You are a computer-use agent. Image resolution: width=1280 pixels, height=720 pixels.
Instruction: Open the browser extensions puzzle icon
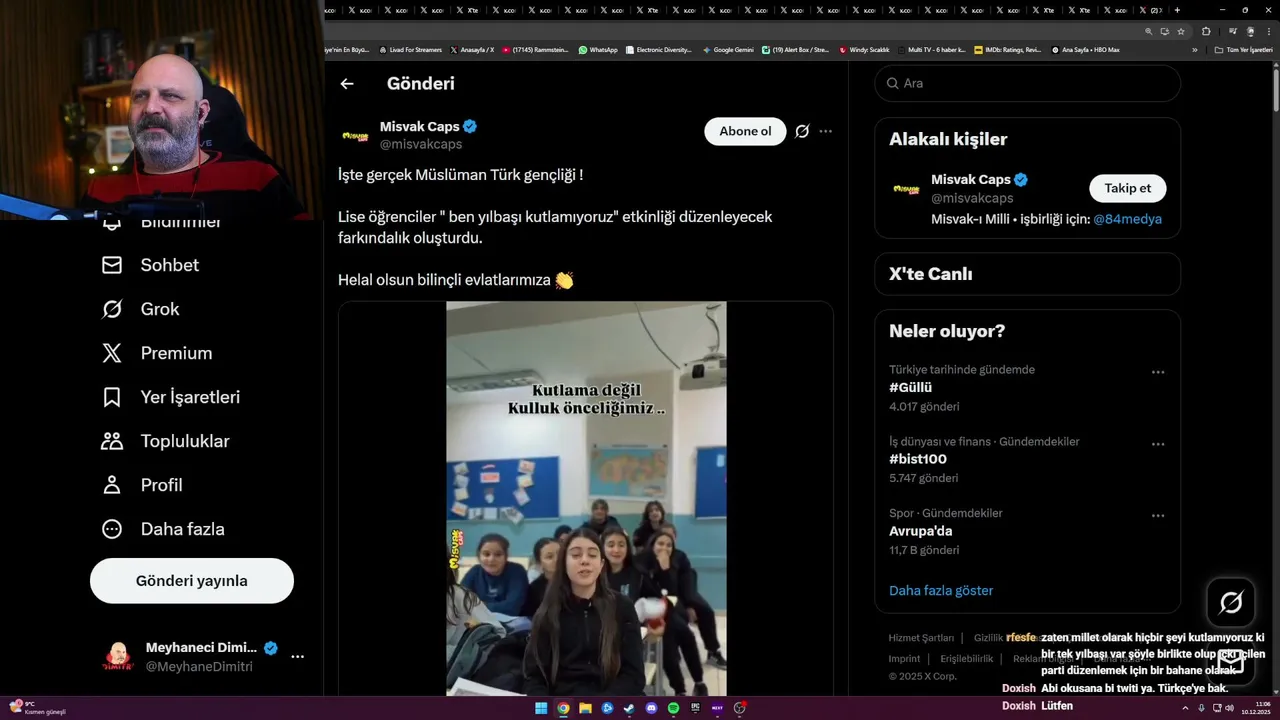point(1206,31)
